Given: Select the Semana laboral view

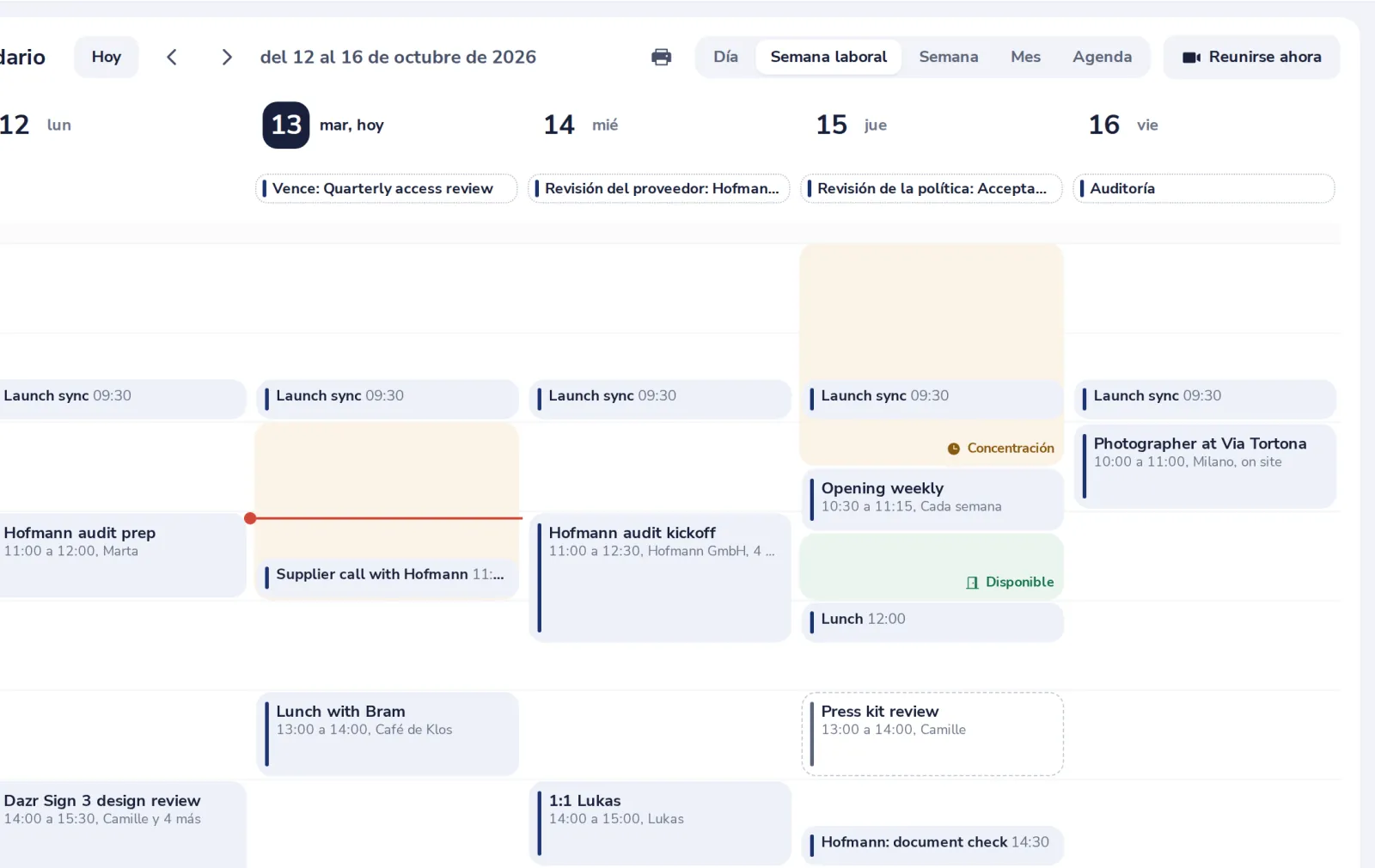Looking at the screenshot, I should coord(828,57).
